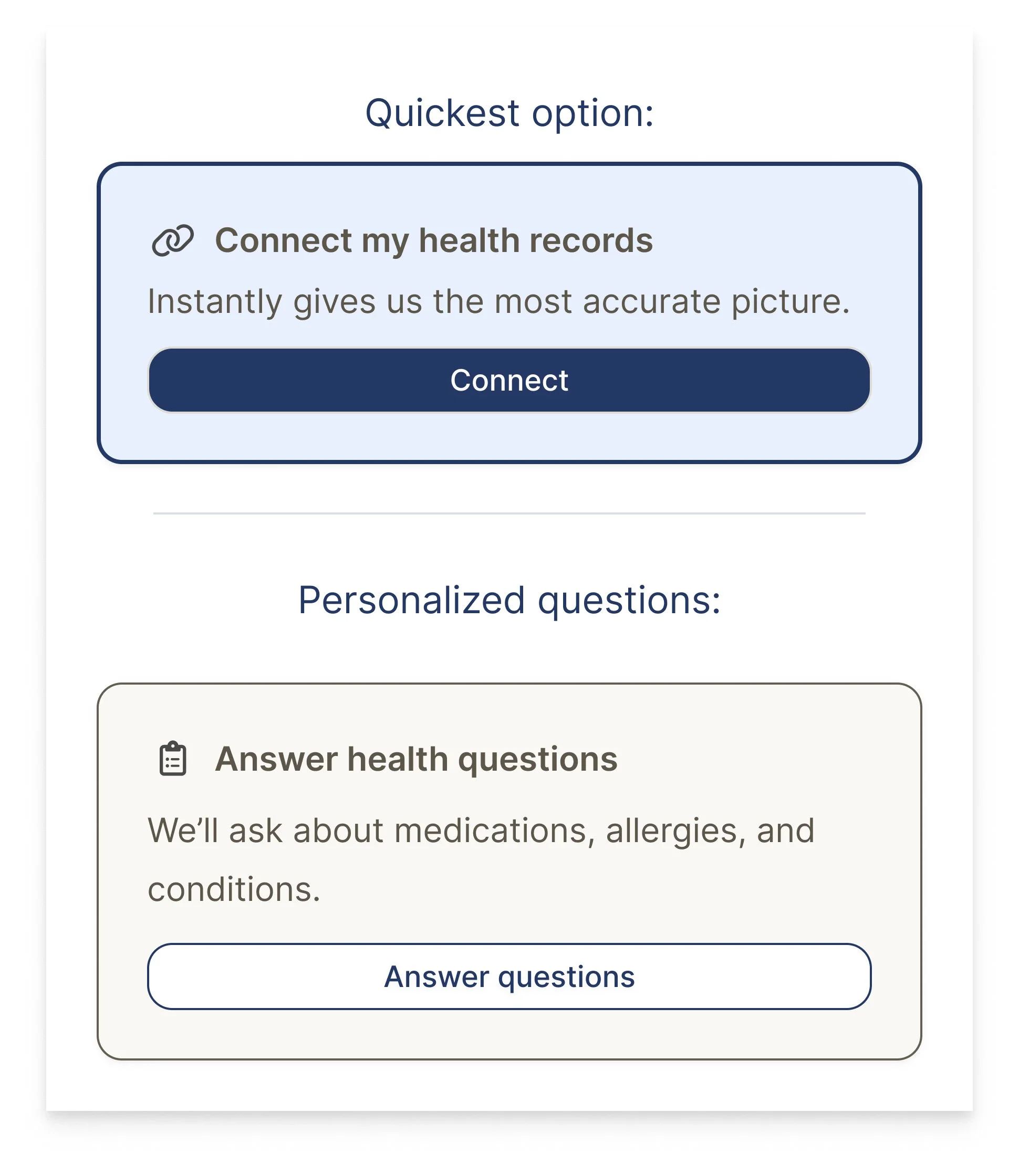Click the word "conditions." on the last line
1019x1176 pixels.
pos(234,889)
